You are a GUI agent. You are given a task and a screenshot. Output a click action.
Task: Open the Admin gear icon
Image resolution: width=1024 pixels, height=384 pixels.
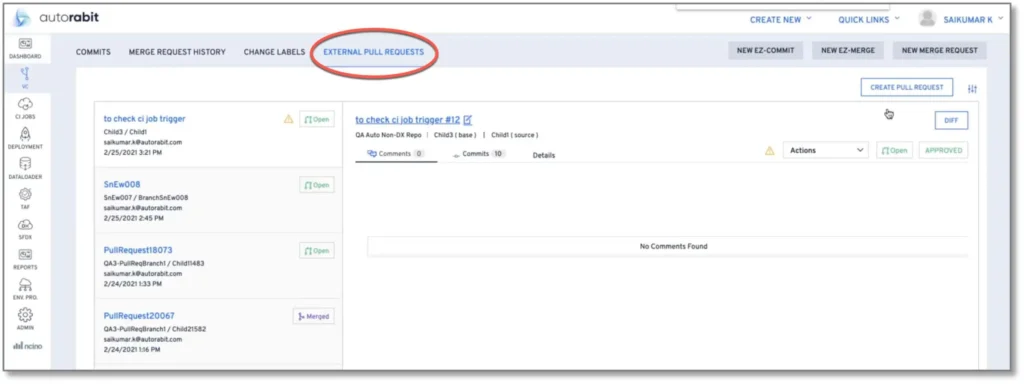(x=25, y=319)
